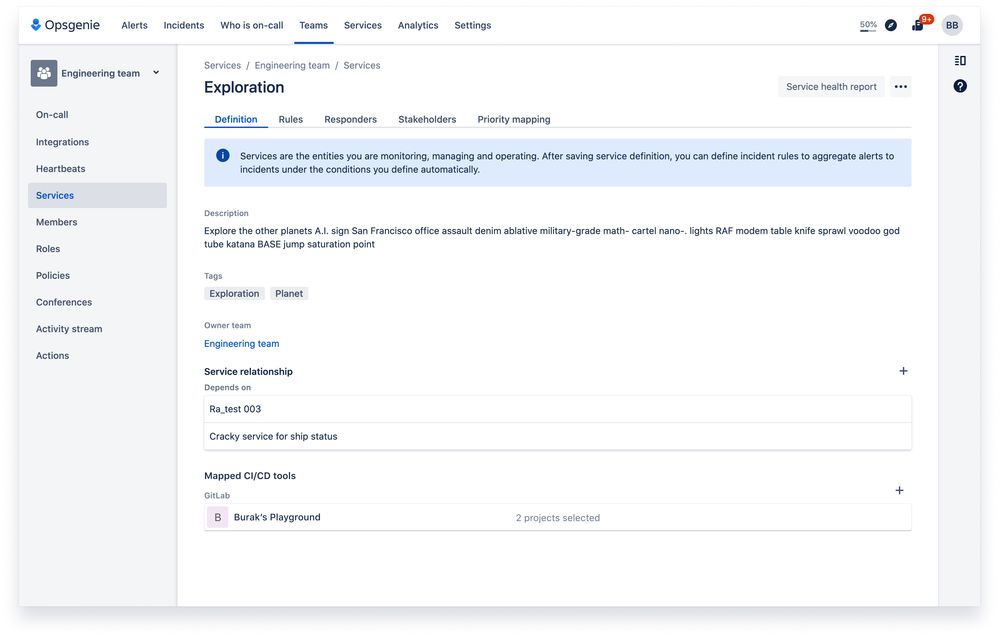Open Roles in the sidebar
999x637 pixels.
[97, 249]
